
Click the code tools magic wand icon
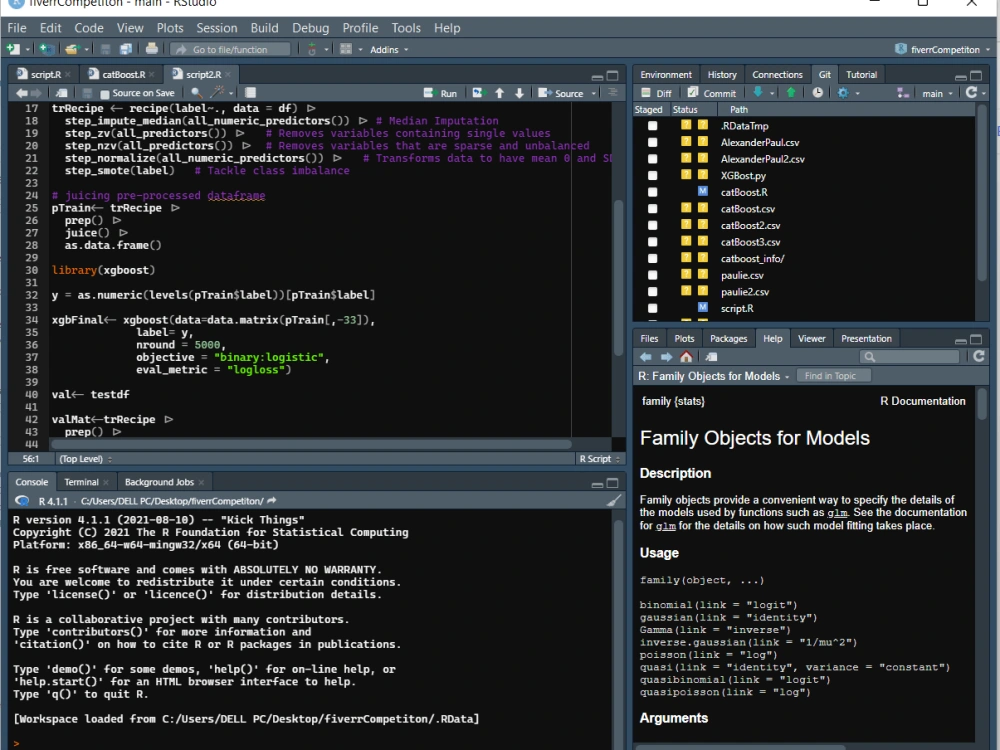(x=218, y=93)
